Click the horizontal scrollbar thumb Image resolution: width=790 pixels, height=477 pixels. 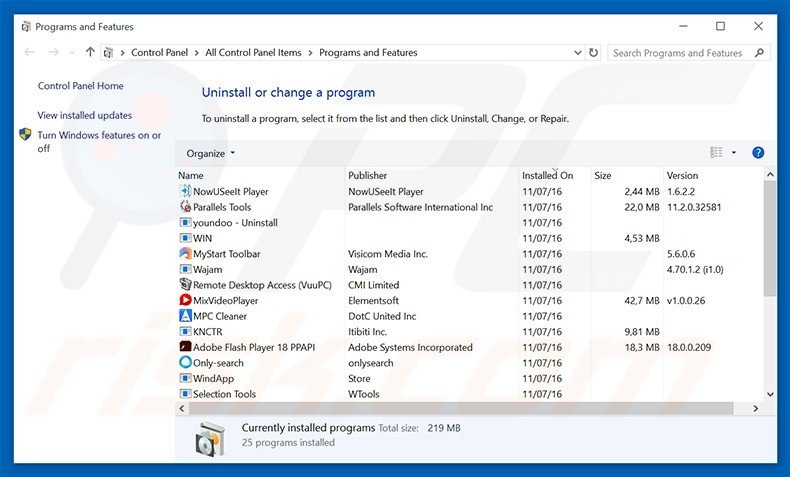coord(461,408)
